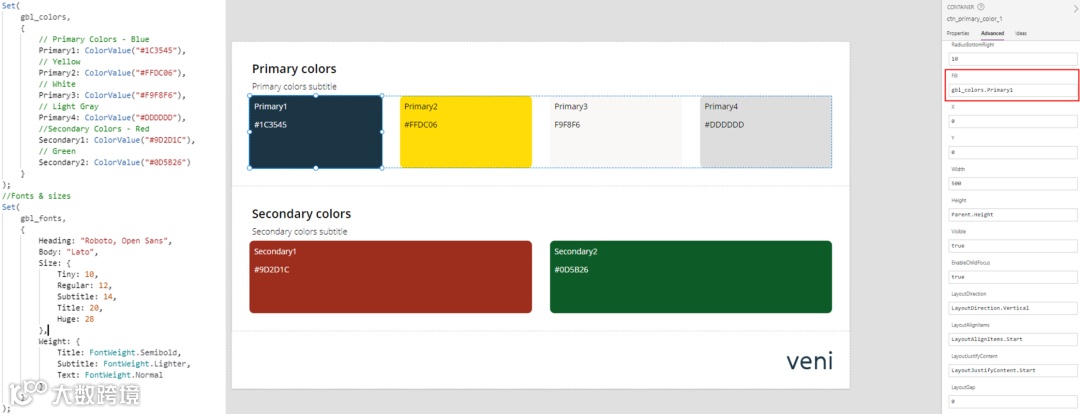Image resolution: width=1080 pixels, height=414 pixels.
Task: Click the Secondary colors subtitle text
Action: point(300,231)
